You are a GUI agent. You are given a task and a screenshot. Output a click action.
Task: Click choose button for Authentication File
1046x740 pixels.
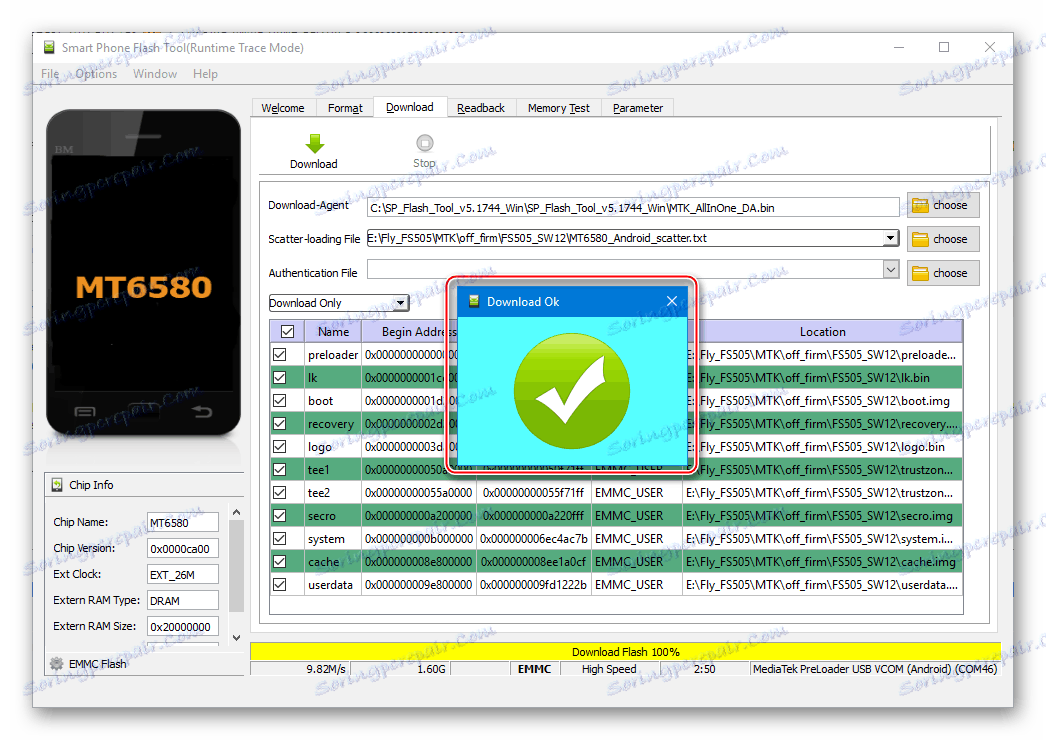[x=943, y=273]
